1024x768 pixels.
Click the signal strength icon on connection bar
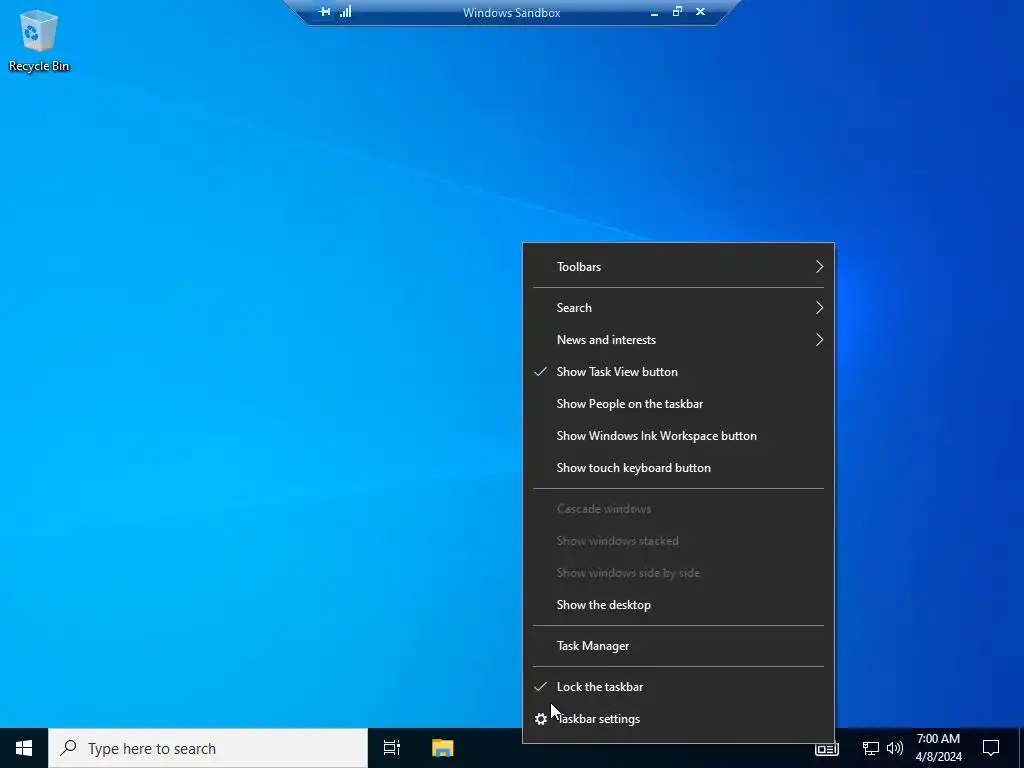coord(345,11)
